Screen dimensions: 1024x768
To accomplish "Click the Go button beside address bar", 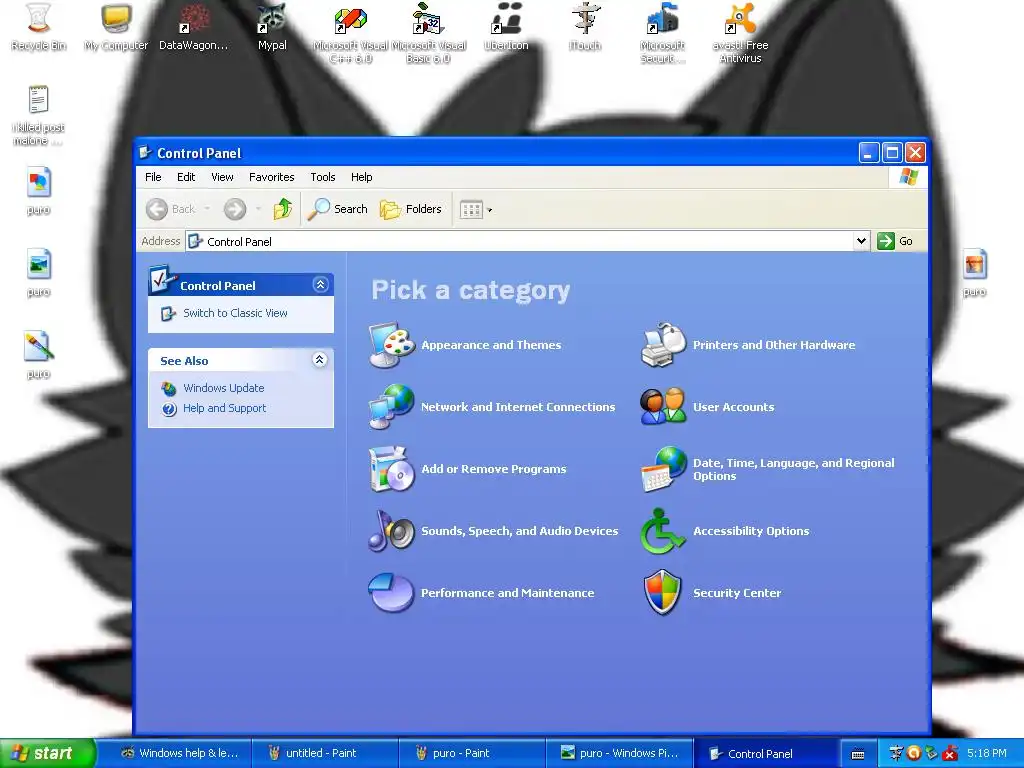I will 895,241.
